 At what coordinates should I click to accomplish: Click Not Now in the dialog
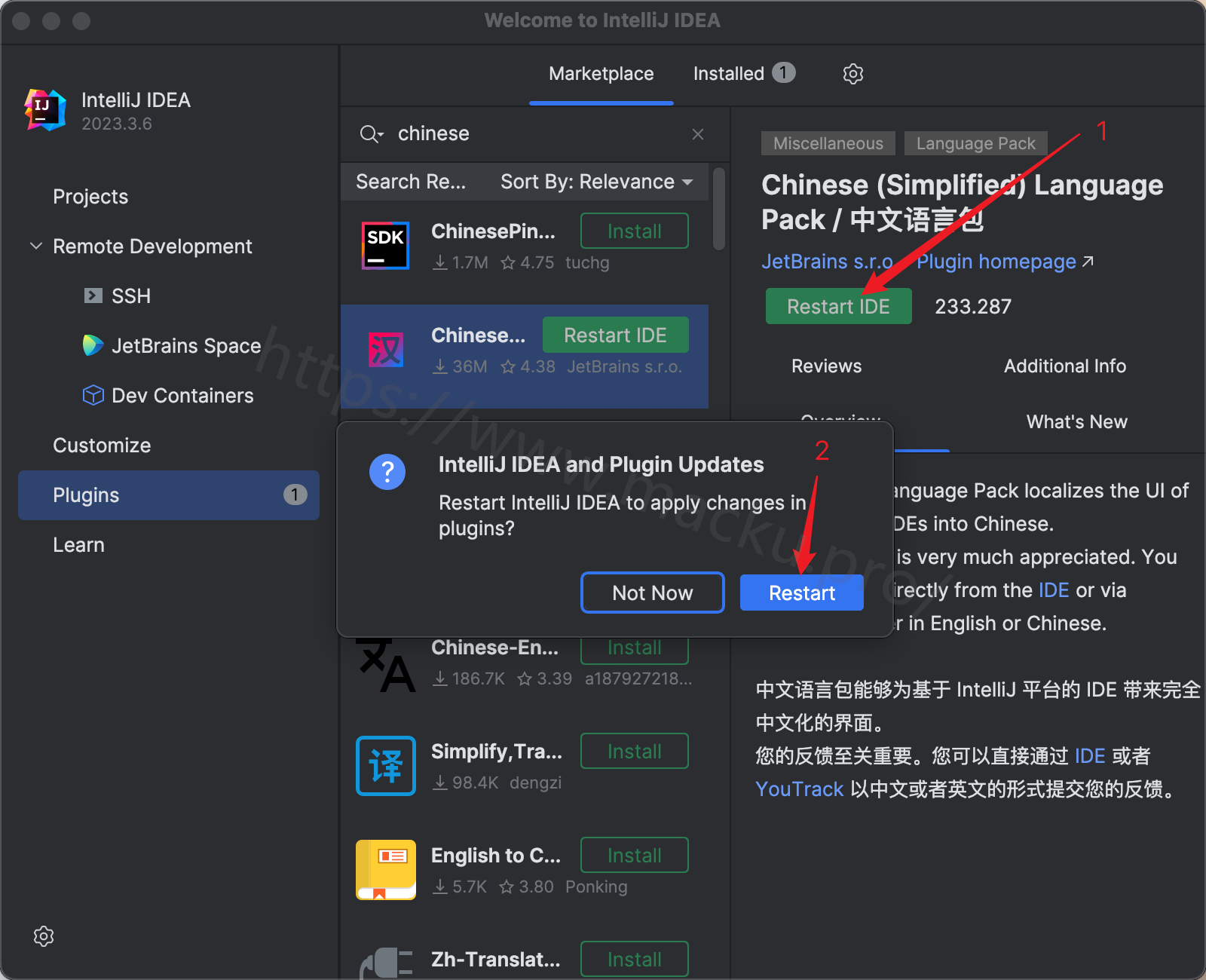pyautogui.click(x=652, y=593)
